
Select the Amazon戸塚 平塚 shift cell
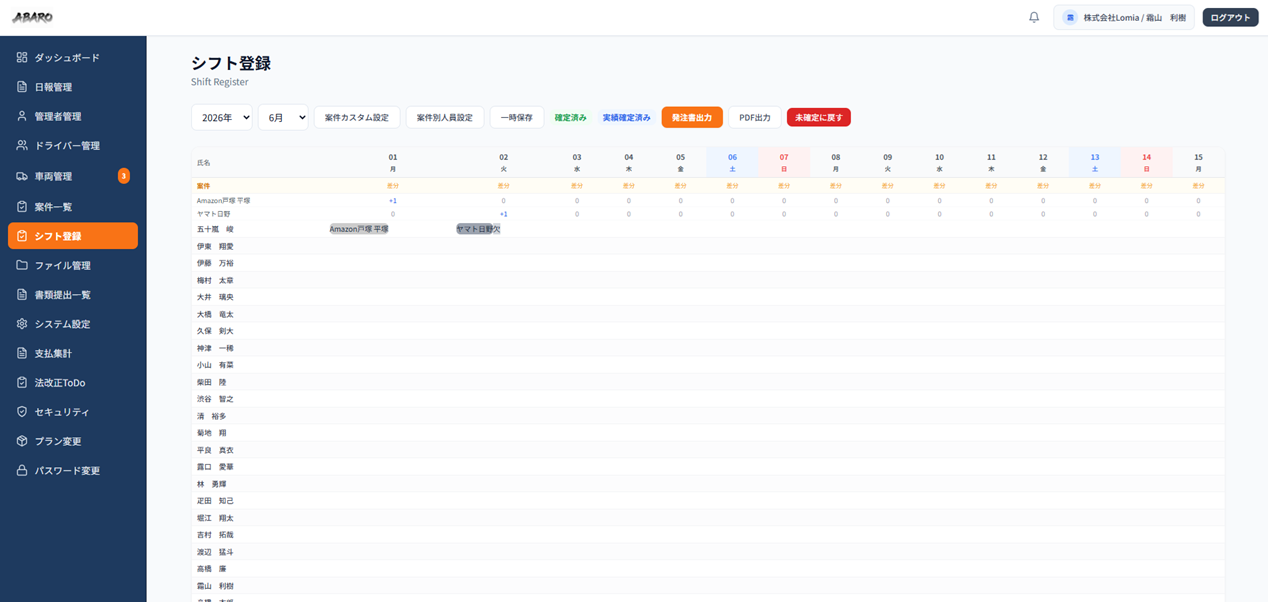[359, 229]
